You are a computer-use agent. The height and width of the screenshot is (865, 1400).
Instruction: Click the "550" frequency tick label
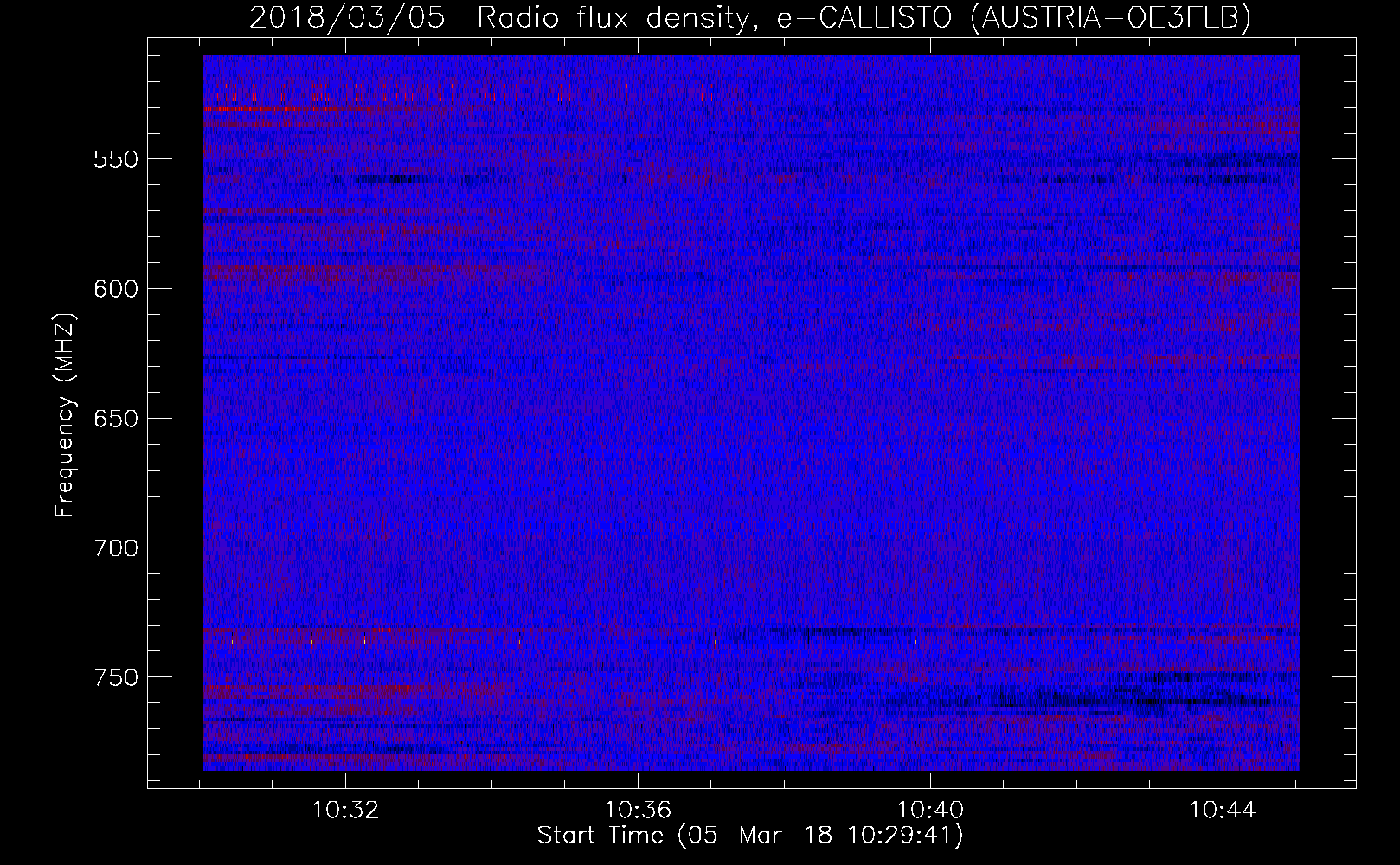pyautogui.click(x=116, y=160)
